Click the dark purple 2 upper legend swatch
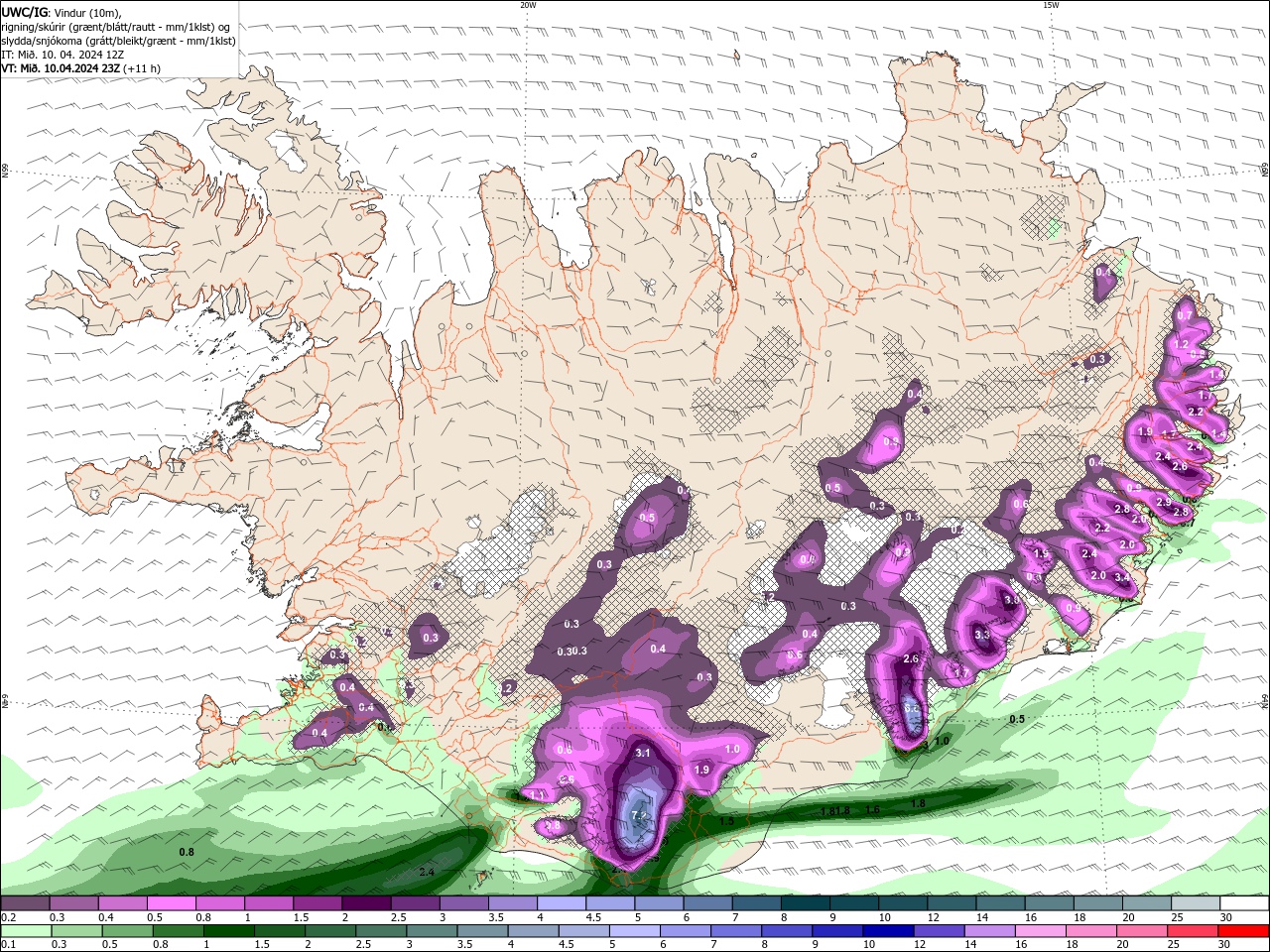Viewport: 1270px width, 952px height. pos(366,903)
